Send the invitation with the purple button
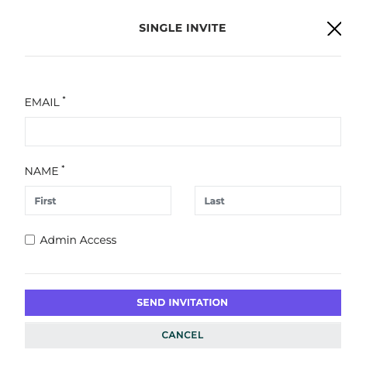This screenshot has width=366, height=367. (183, 303)
